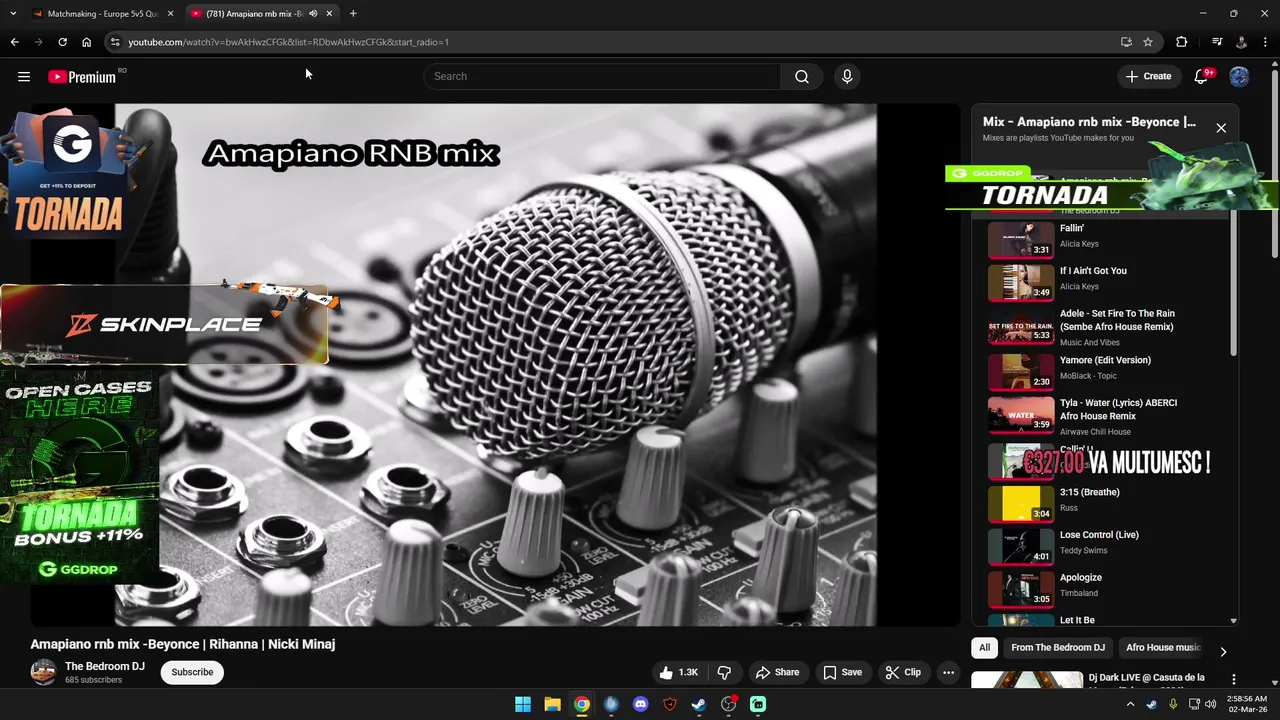
Task: Open The Bedroom DJ channel name link
Action: pyautogui.click(x=105, y=666)
